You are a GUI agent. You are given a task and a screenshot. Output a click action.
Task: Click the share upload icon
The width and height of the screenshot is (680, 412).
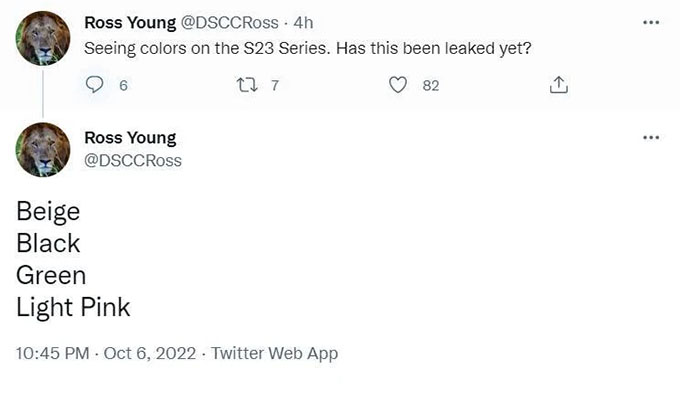coord(559,86)
